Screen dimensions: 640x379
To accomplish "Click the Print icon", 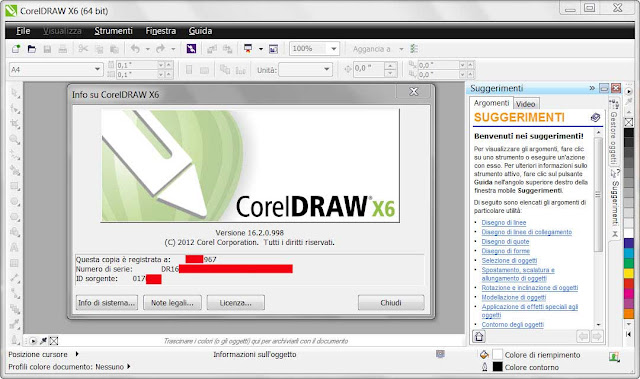I will [62, 49].
